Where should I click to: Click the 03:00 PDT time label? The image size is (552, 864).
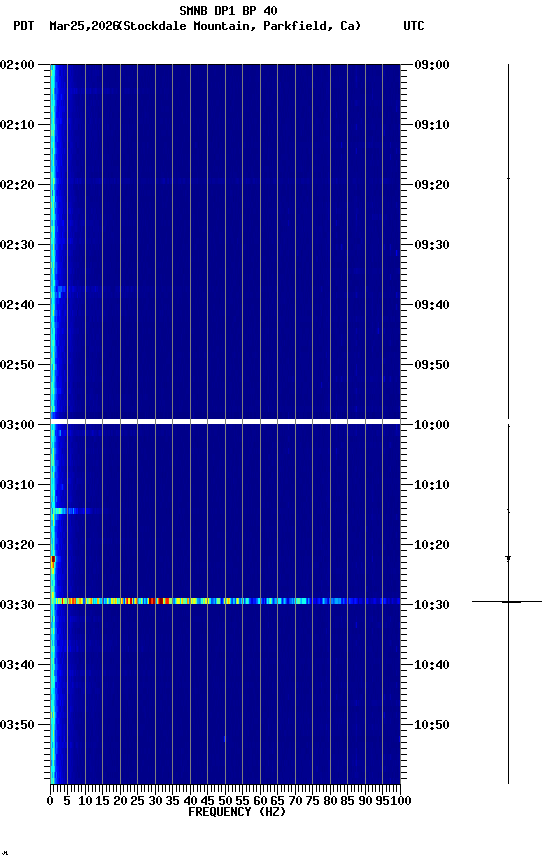click(x=17, y=425)
